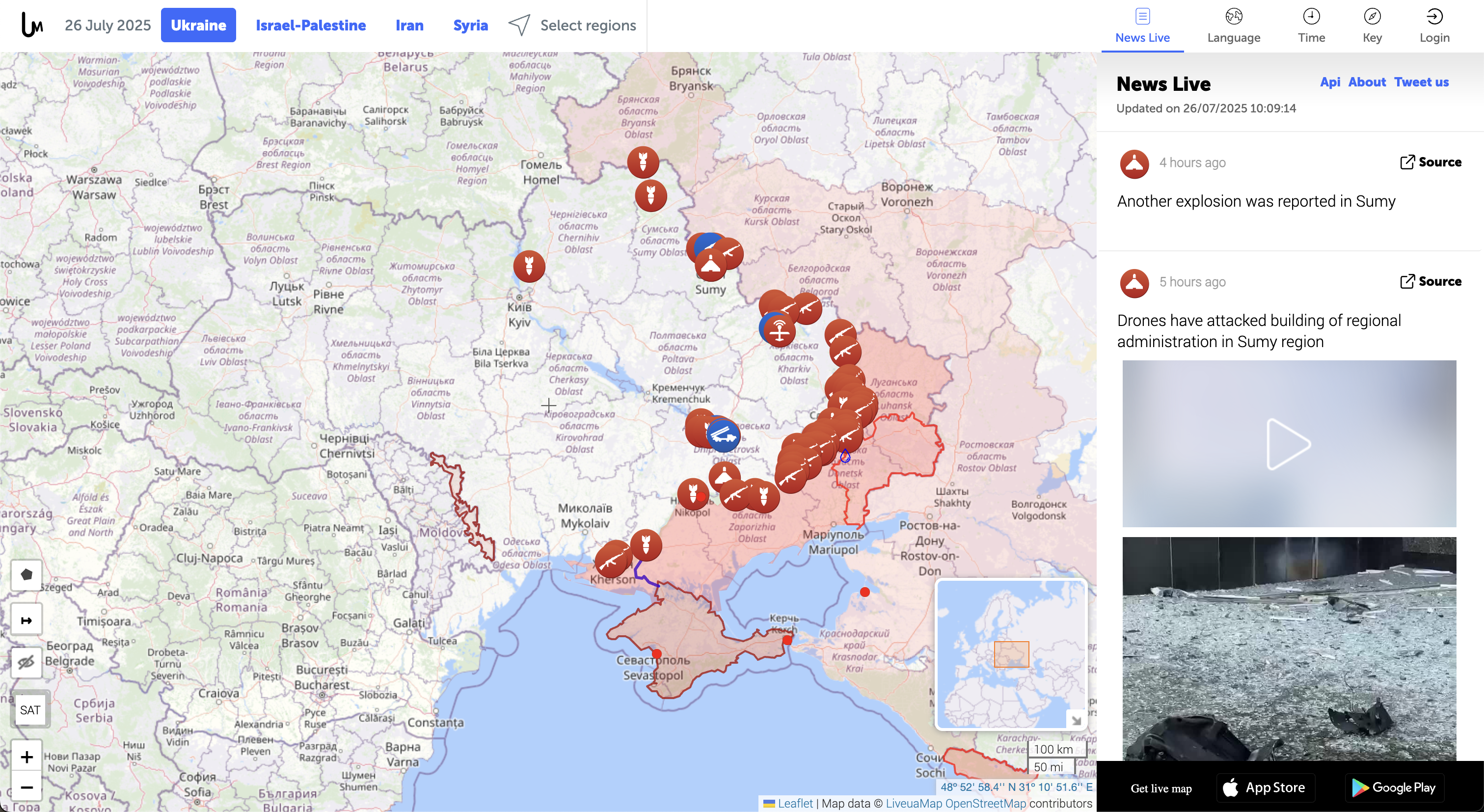
Task: Open the Language menu
Action: [x=1234, y=26]
